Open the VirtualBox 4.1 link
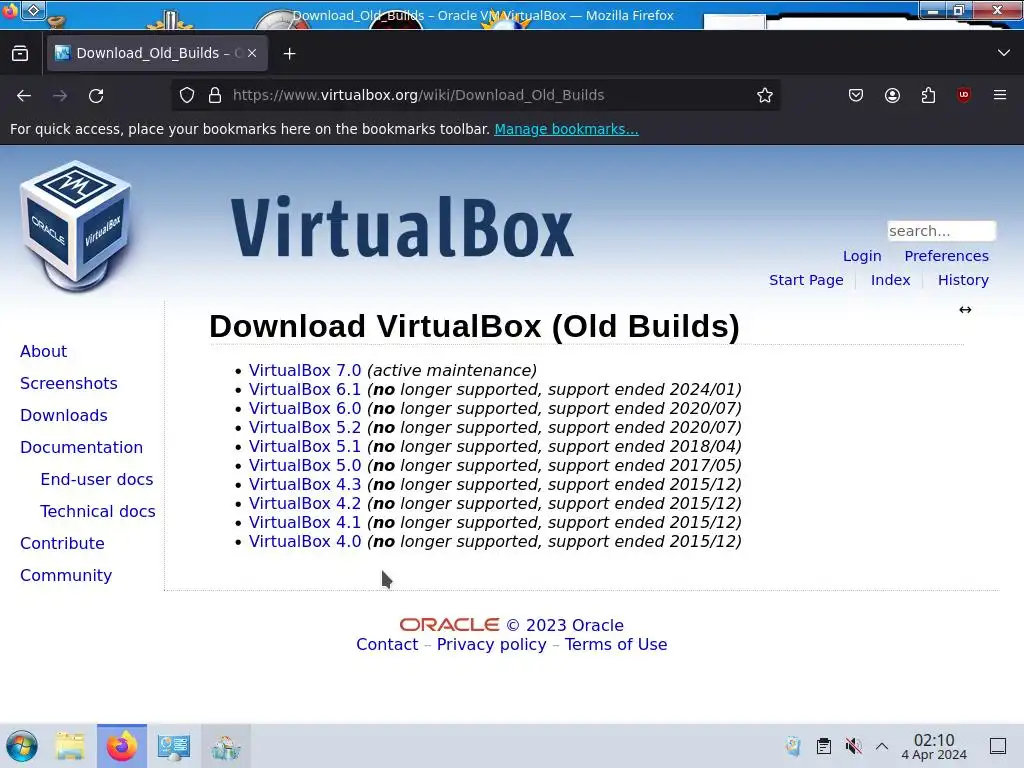Image resolution: width=1024 pixels, height=768 pixels. point(305,522)
